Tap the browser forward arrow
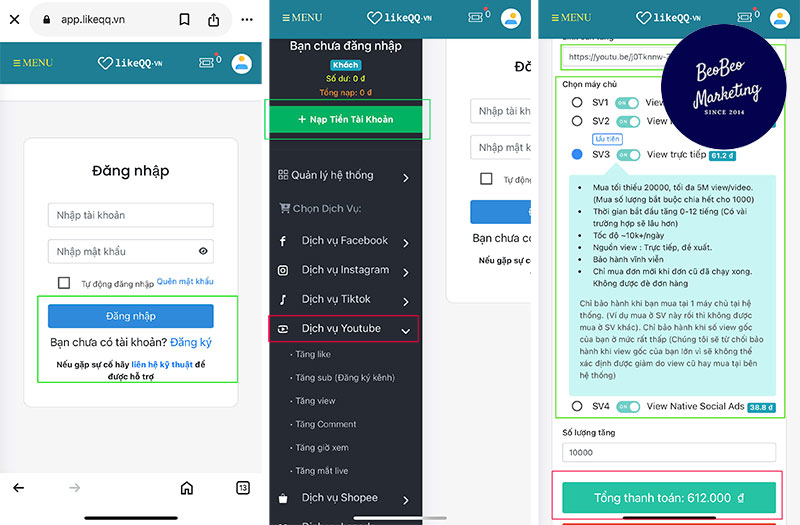This screenshot has height=525, width=800. pyautogui.click(x=74, y=488)
